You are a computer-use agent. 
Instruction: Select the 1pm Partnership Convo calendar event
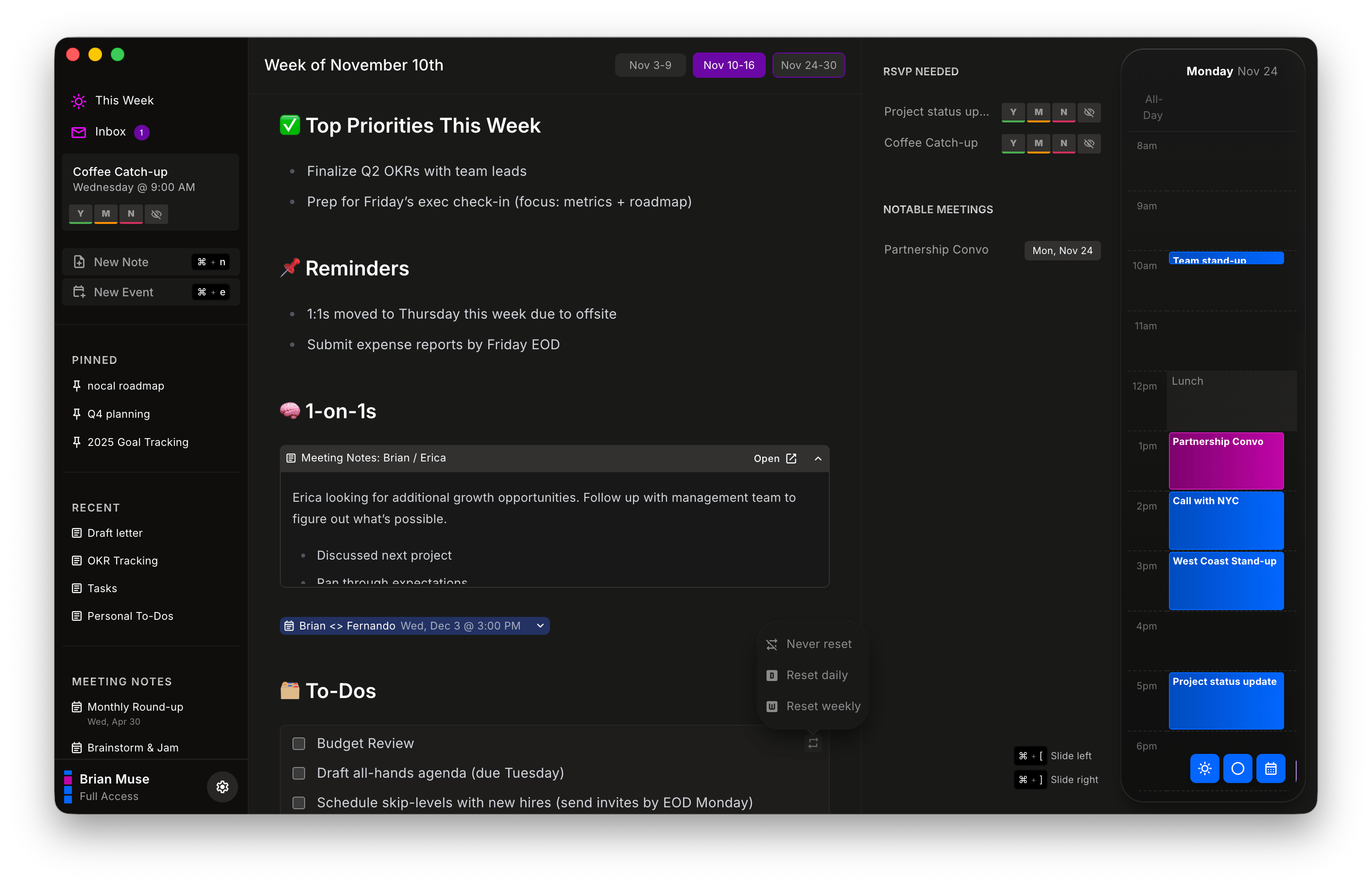click(1225, 460)
